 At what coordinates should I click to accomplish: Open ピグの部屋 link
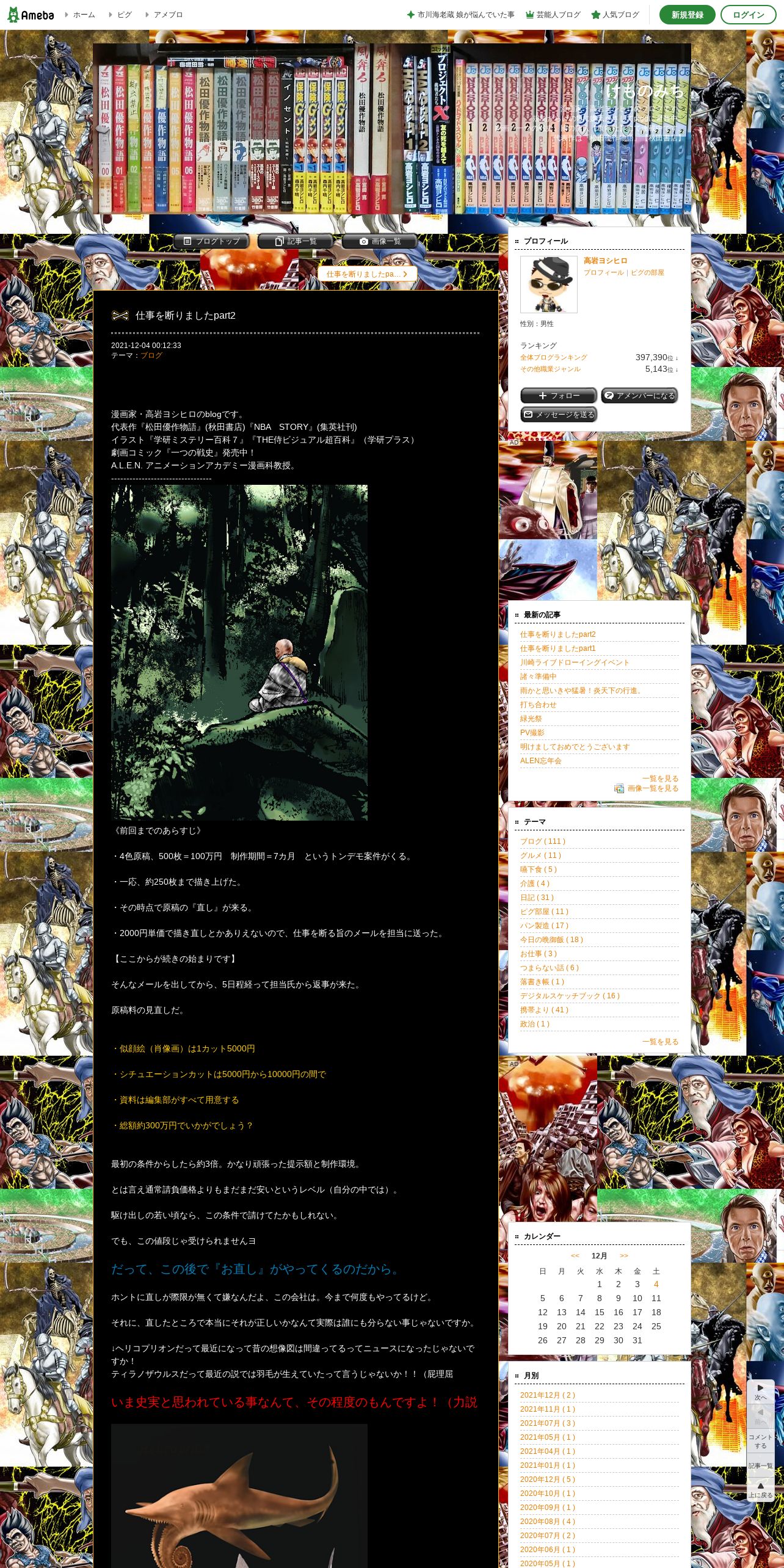coord(647,273)
